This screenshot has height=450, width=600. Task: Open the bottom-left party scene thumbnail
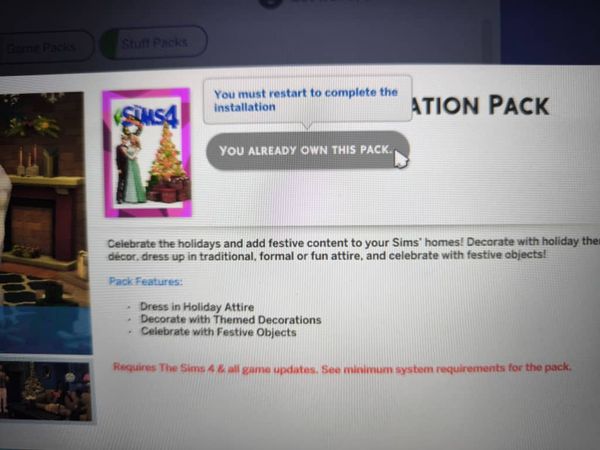pyautogui.click(x=45, y=391)
